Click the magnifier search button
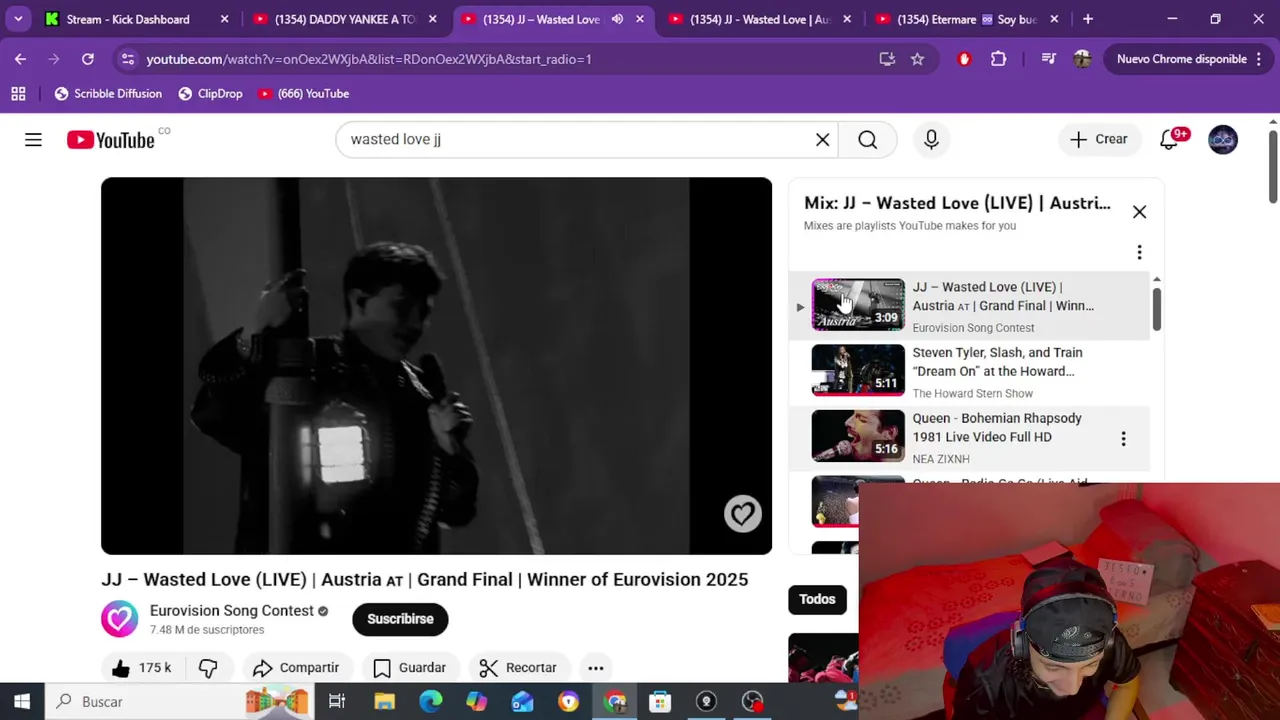 [867, 140]
